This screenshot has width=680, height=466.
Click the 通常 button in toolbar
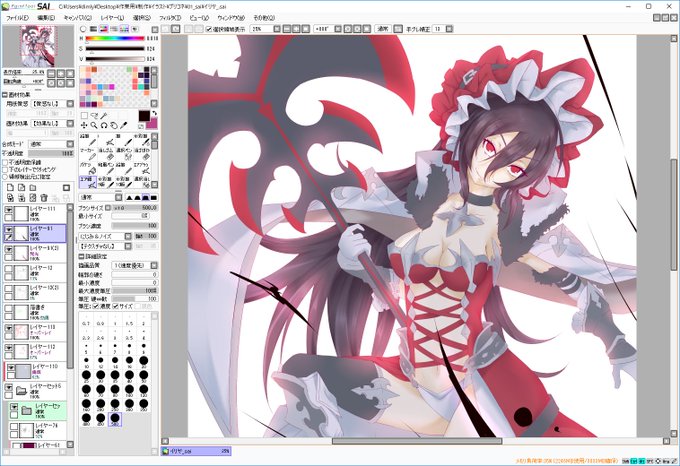(x=382, y=29)
